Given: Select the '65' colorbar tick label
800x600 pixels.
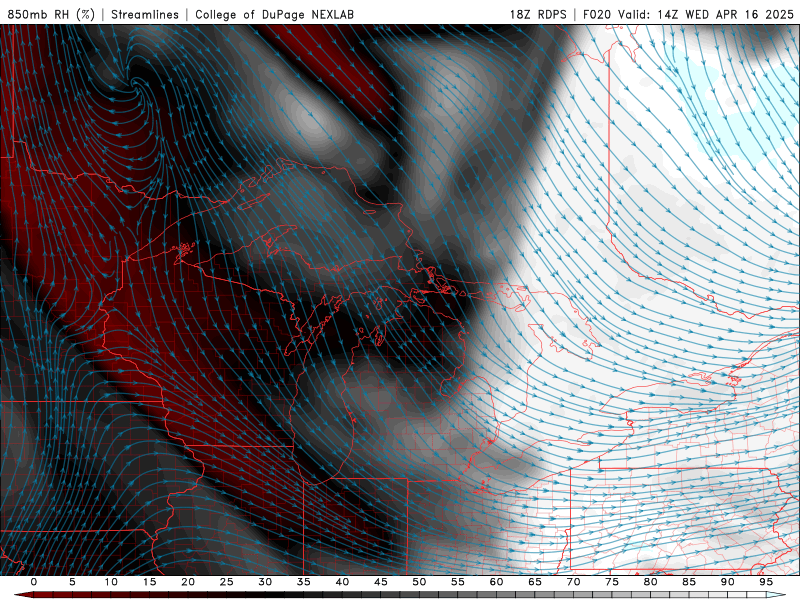Looking at the screenshot, I should (x=535, y=582).
